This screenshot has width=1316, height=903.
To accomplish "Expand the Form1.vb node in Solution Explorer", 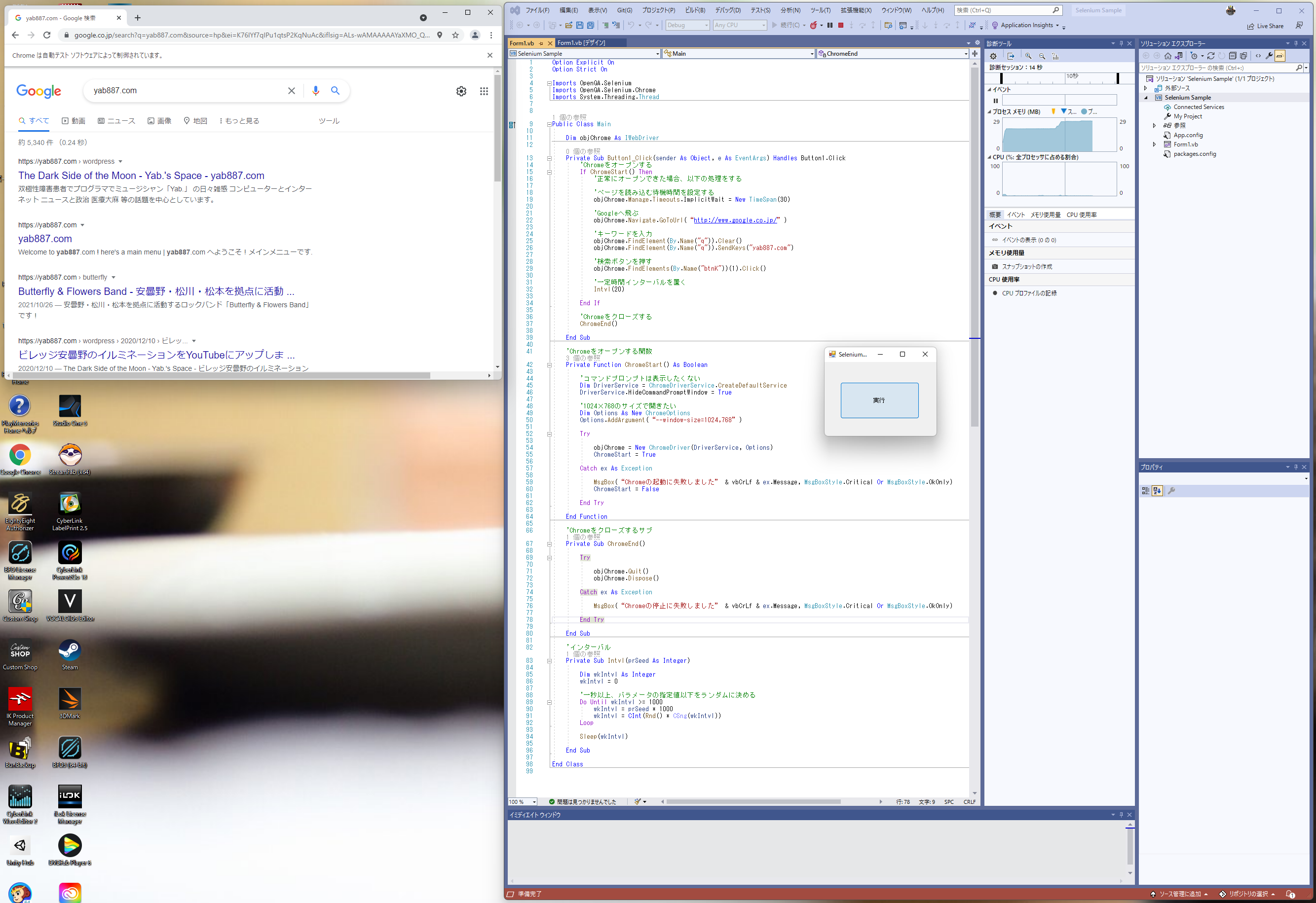I will coord(1154,144).
